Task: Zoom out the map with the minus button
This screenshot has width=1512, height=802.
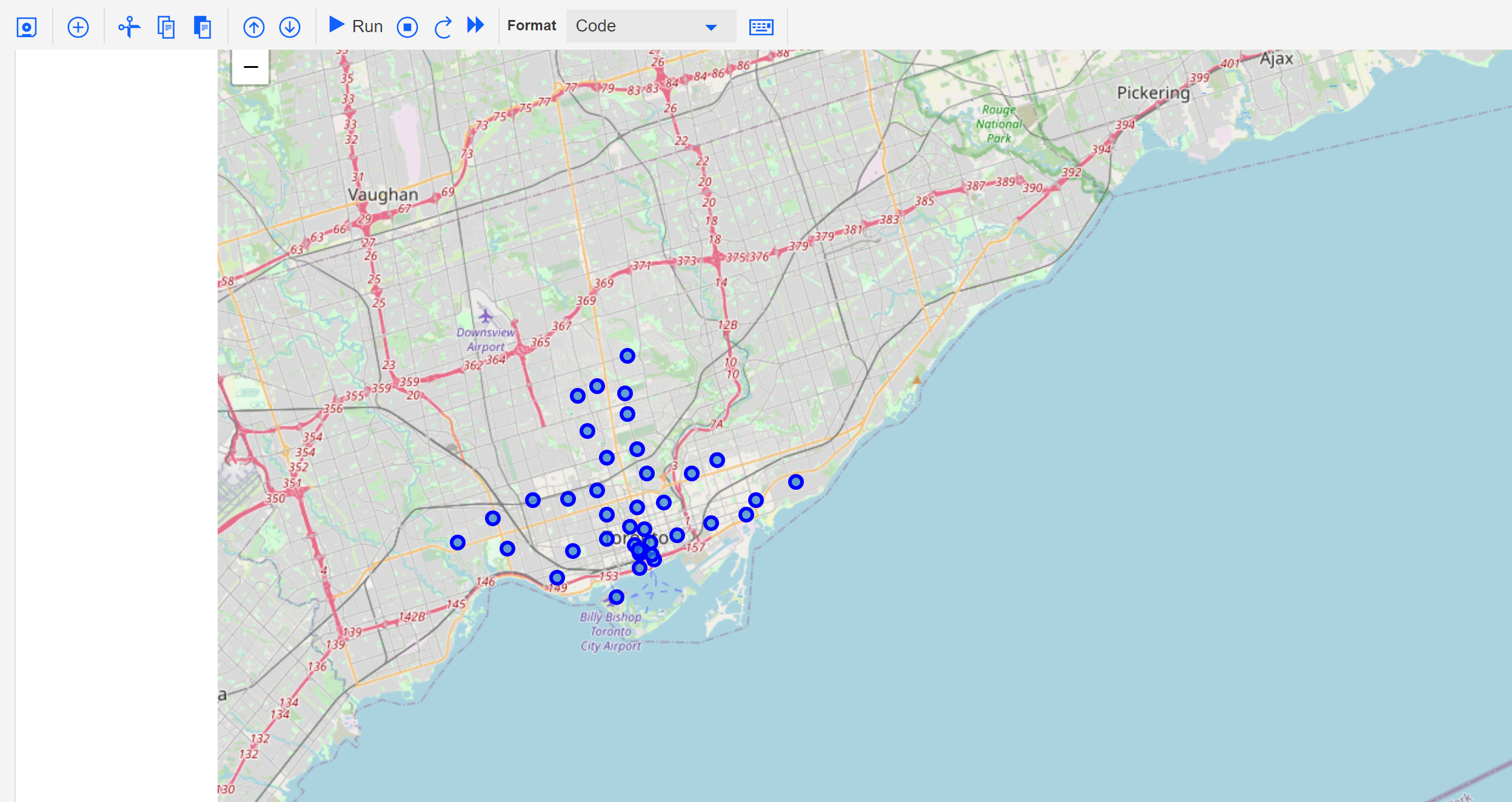Action: [x=250, y=67]
